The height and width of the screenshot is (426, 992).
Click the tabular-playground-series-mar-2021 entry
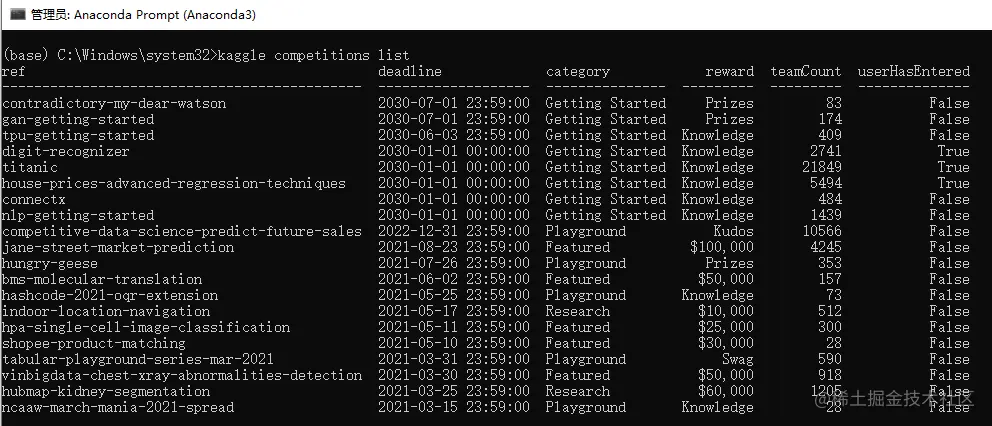[x=138, y=359]
